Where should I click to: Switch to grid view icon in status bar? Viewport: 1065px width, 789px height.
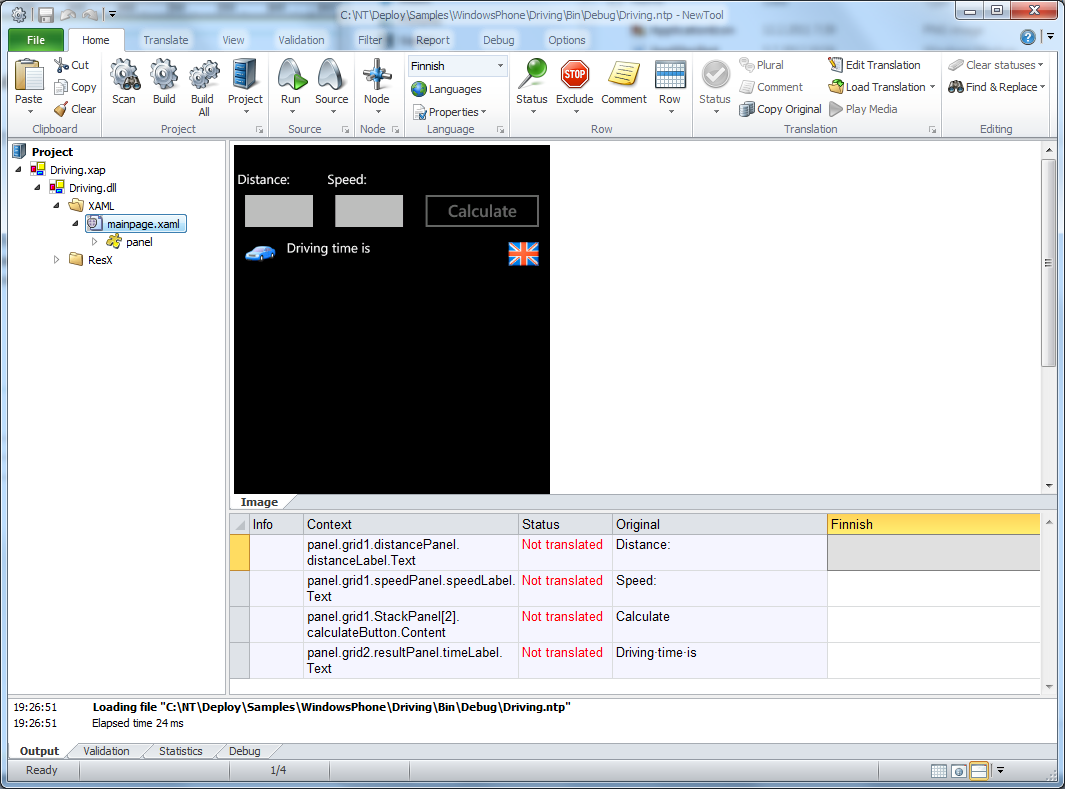pos(939,771)
